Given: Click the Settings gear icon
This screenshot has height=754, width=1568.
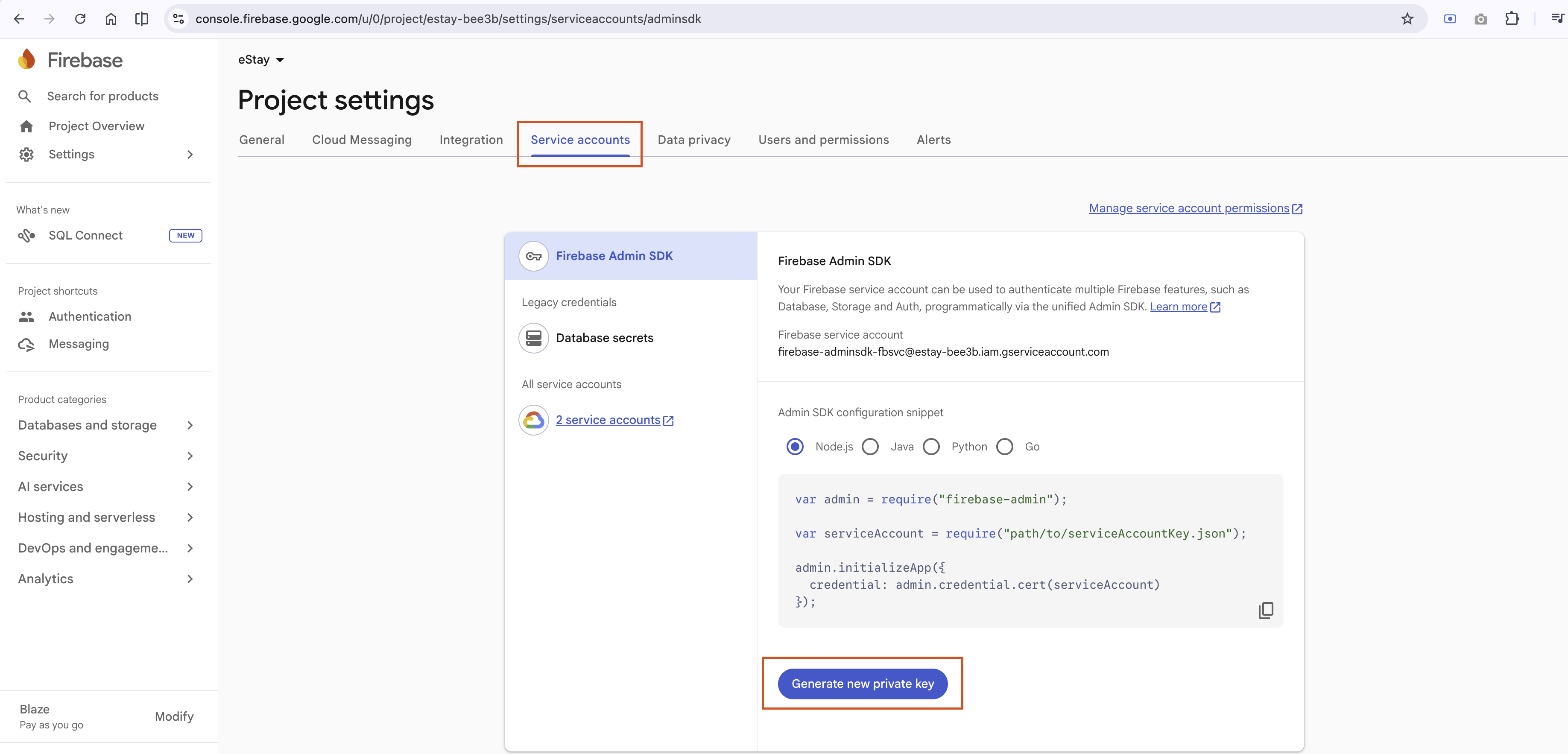Looking at the screenshot, I should (x=26, y=155).
